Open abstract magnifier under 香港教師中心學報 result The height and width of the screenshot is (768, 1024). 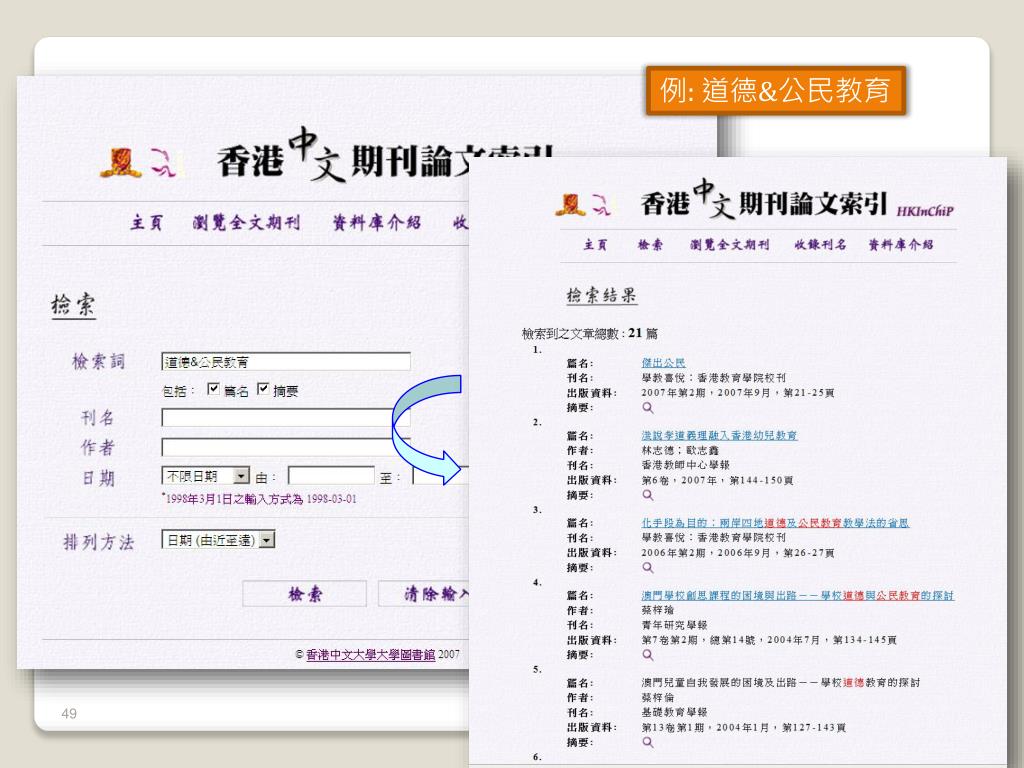tap(648, 495)
